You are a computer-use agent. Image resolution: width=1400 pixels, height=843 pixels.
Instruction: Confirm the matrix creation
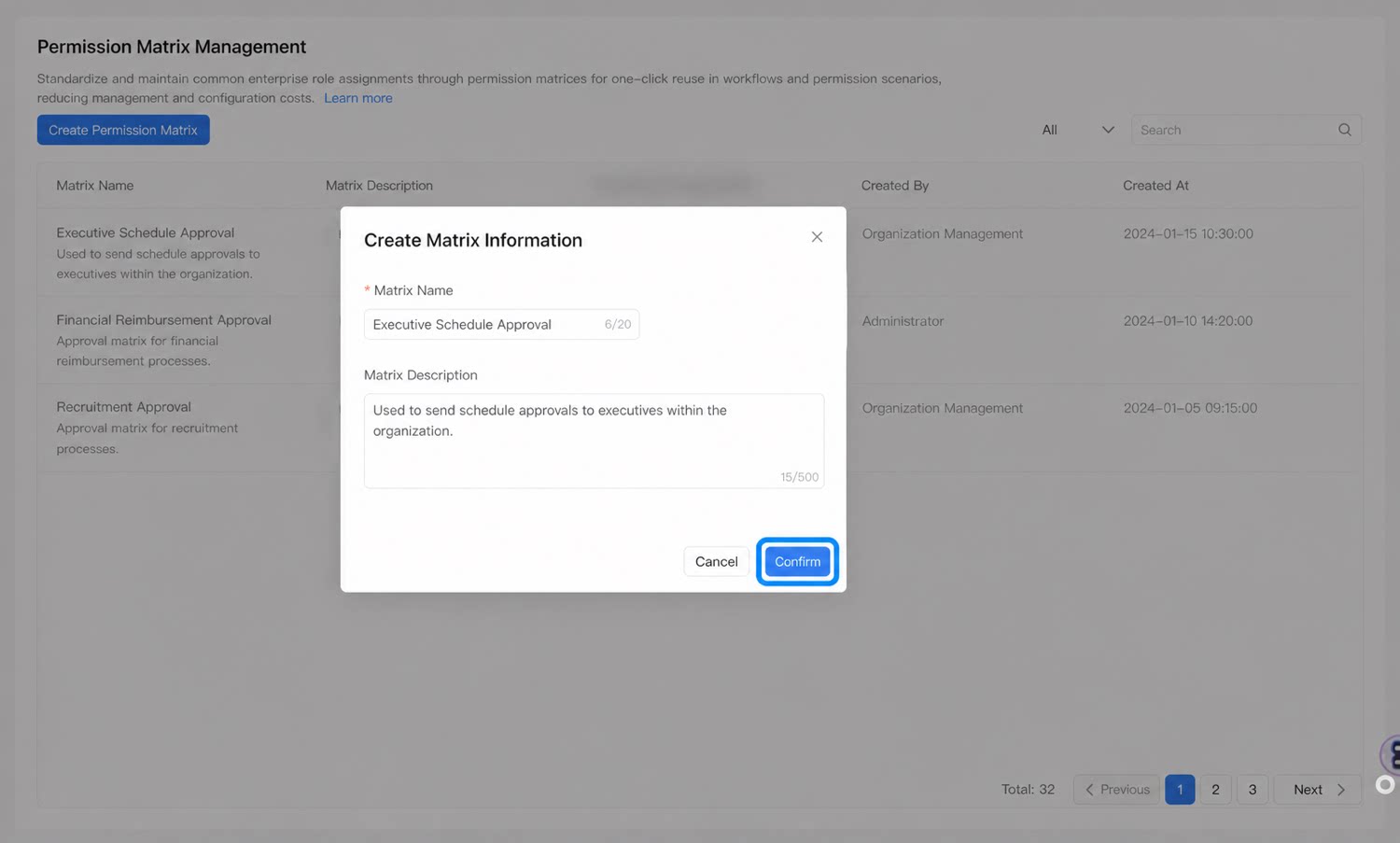click(797, 561)
